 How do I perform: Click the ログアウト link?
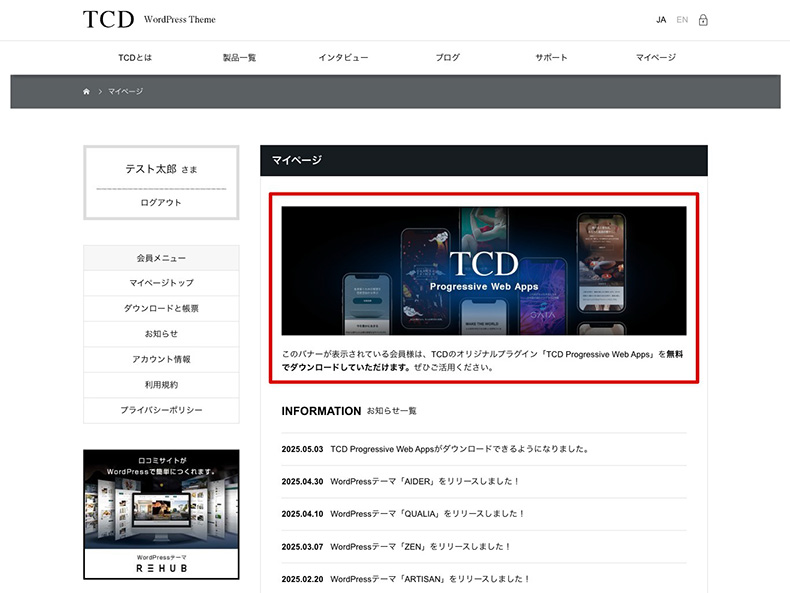click(x=161, y=203)
